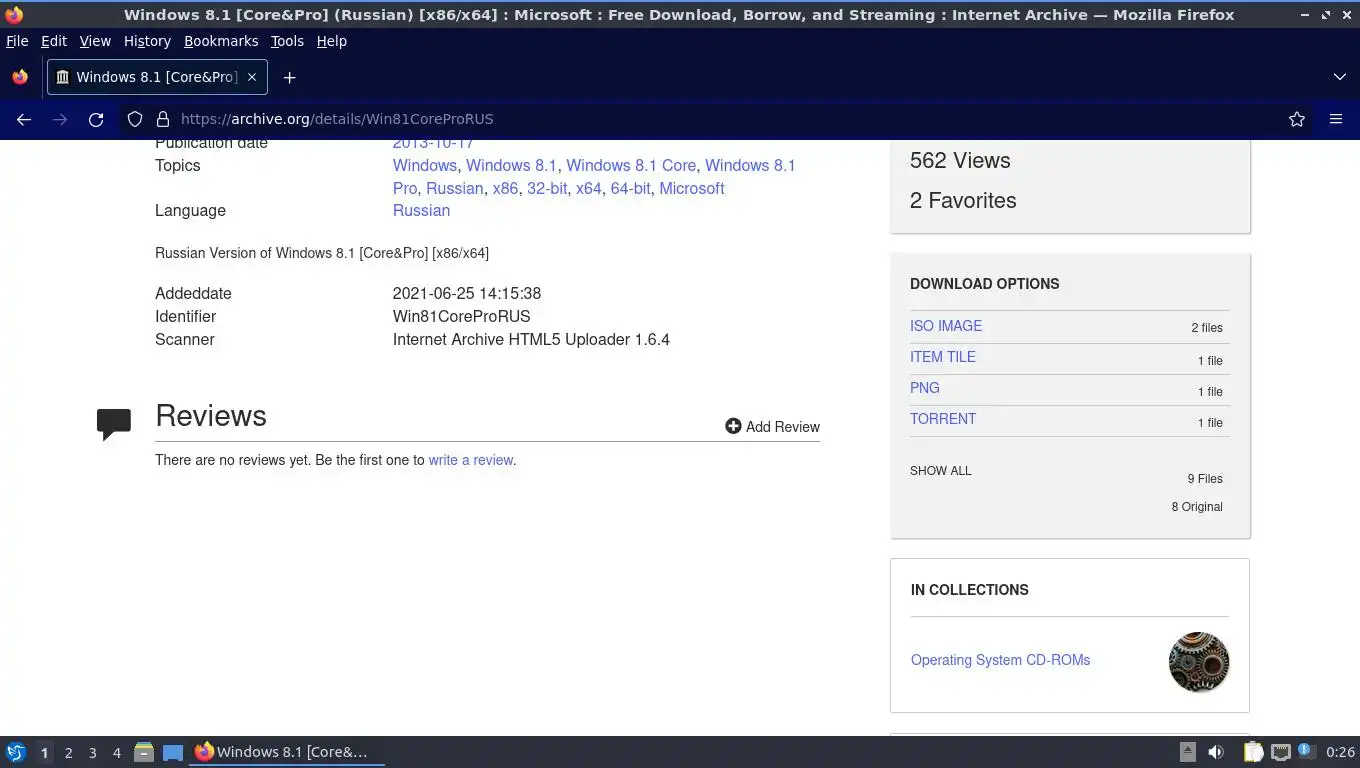Download the TORRENT file

click(943, 419)
